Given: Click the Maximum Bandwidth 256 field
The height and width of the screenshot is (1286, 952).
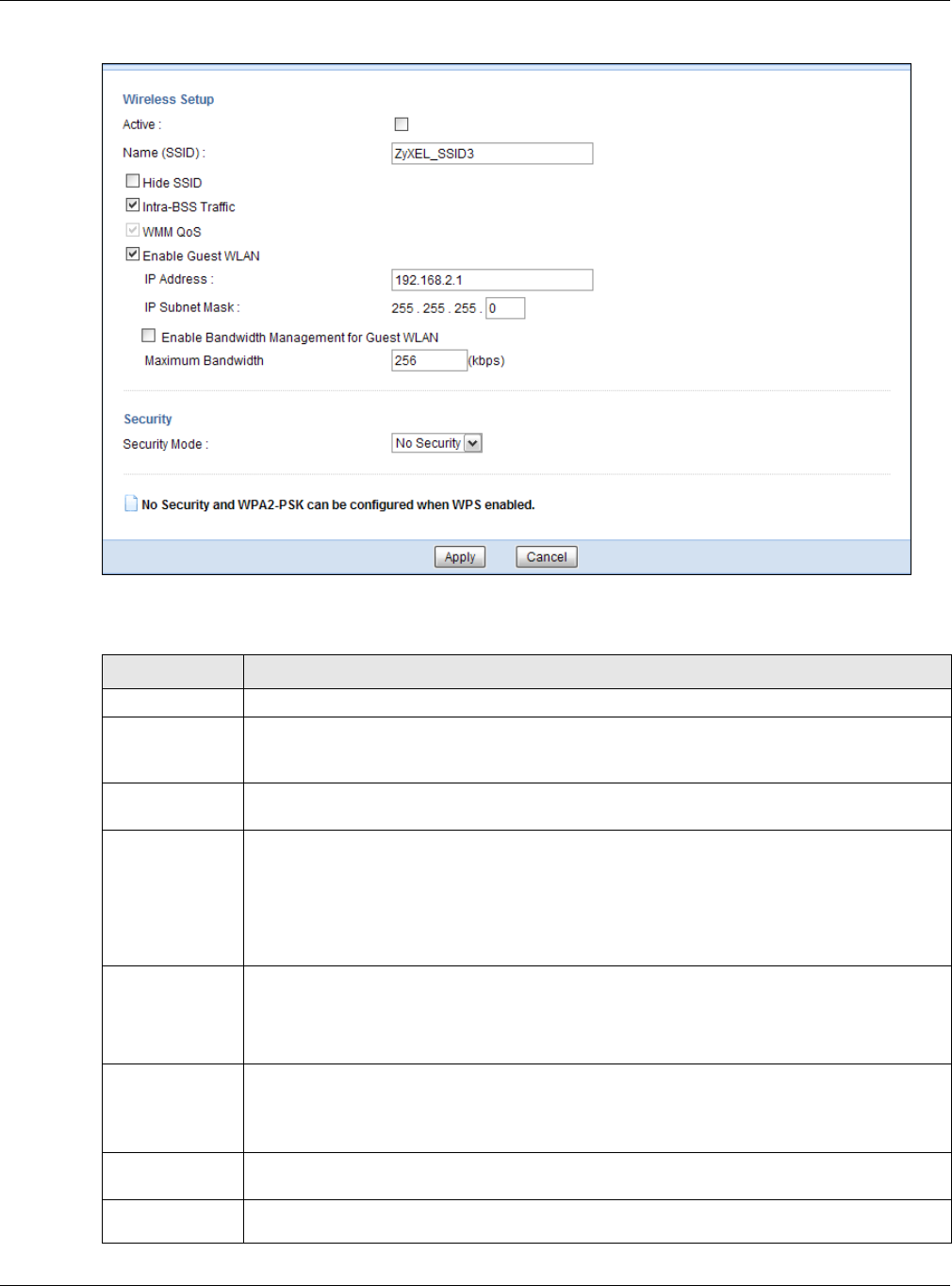Looking at the screenshot, I should click(x=429, y=361).
